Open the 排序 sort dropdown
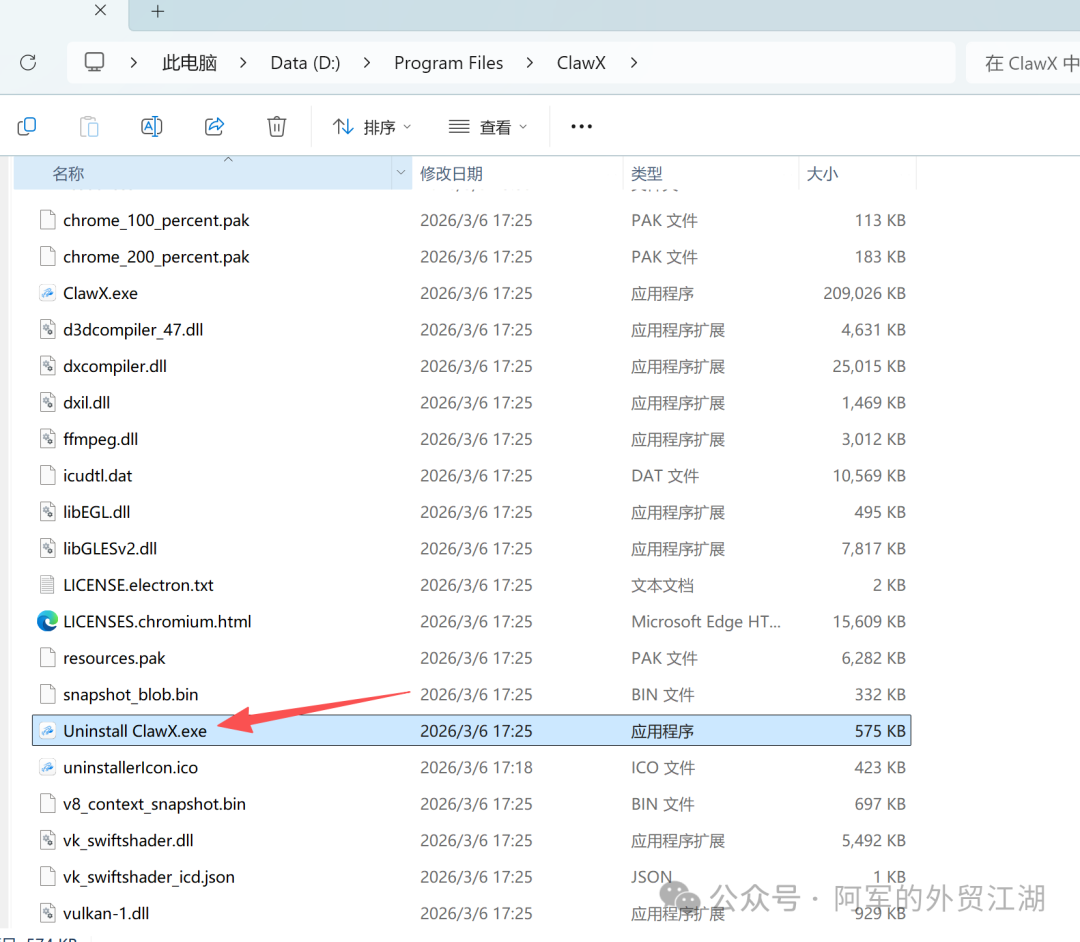This screenshot has height=942, width=1080. [372, 126]
